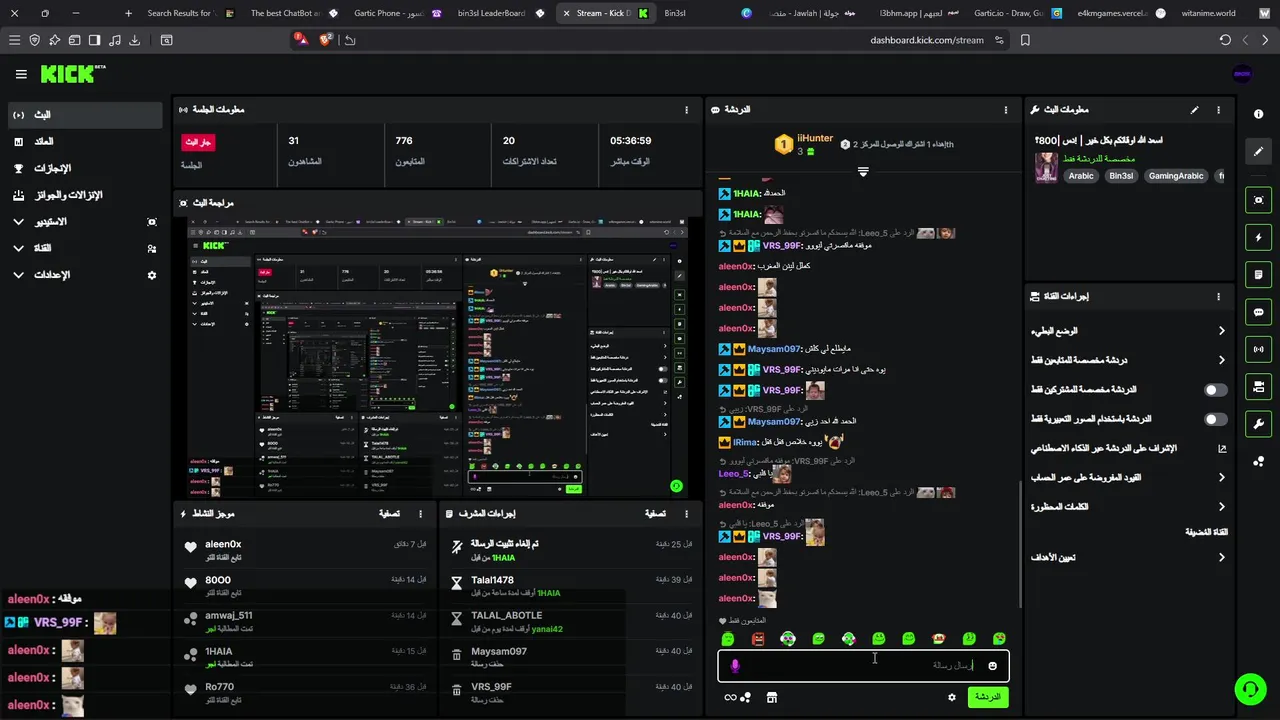Open the emoji picker in message box
Screen dimensions: 1280x720
click(x=992, y=666)
